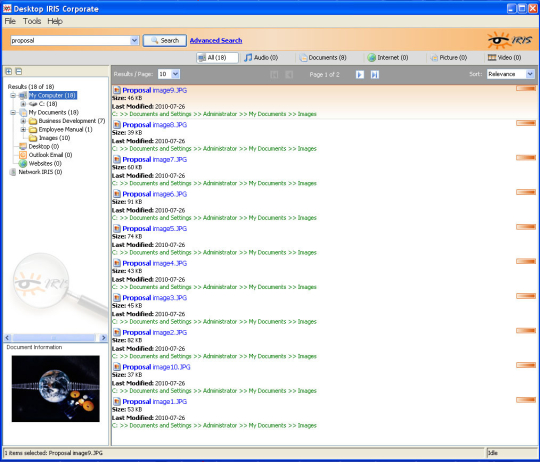The height and width of the screenshot is (462, 540).
Task: Select the Network IRIS (0) tree item
Action: click(x=40, y=172)
